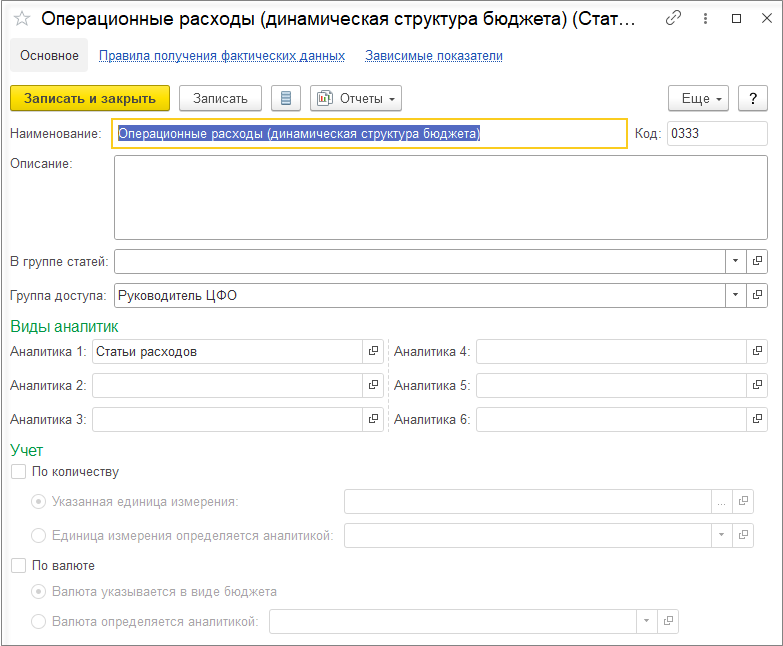Open Правила получения фактических данных link tab
The width and height of the screenshot is (783, 646).
click(x=222, y=55)
